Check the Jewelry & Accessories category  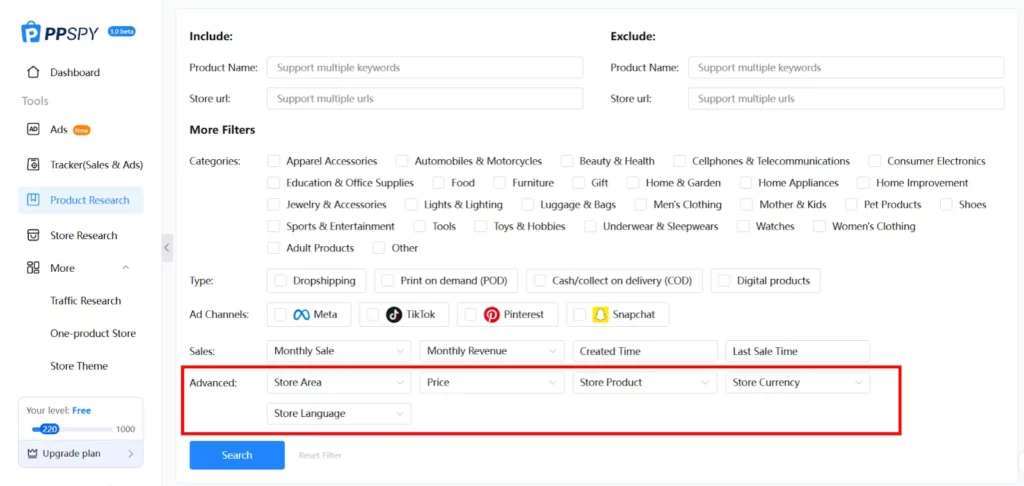tap(274, 204)
